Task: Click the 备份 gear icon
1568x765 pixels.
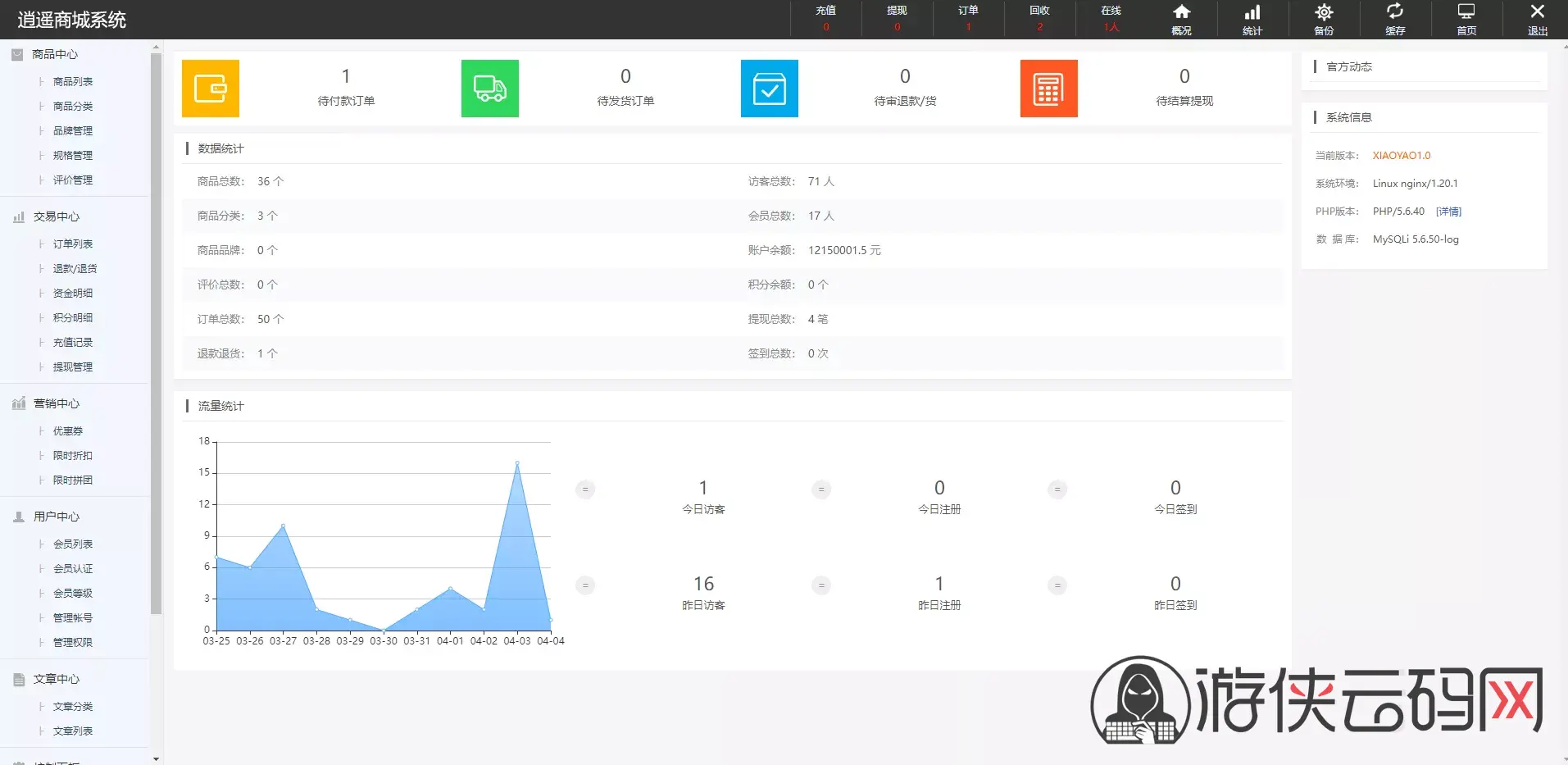Action: [1324, 20]
